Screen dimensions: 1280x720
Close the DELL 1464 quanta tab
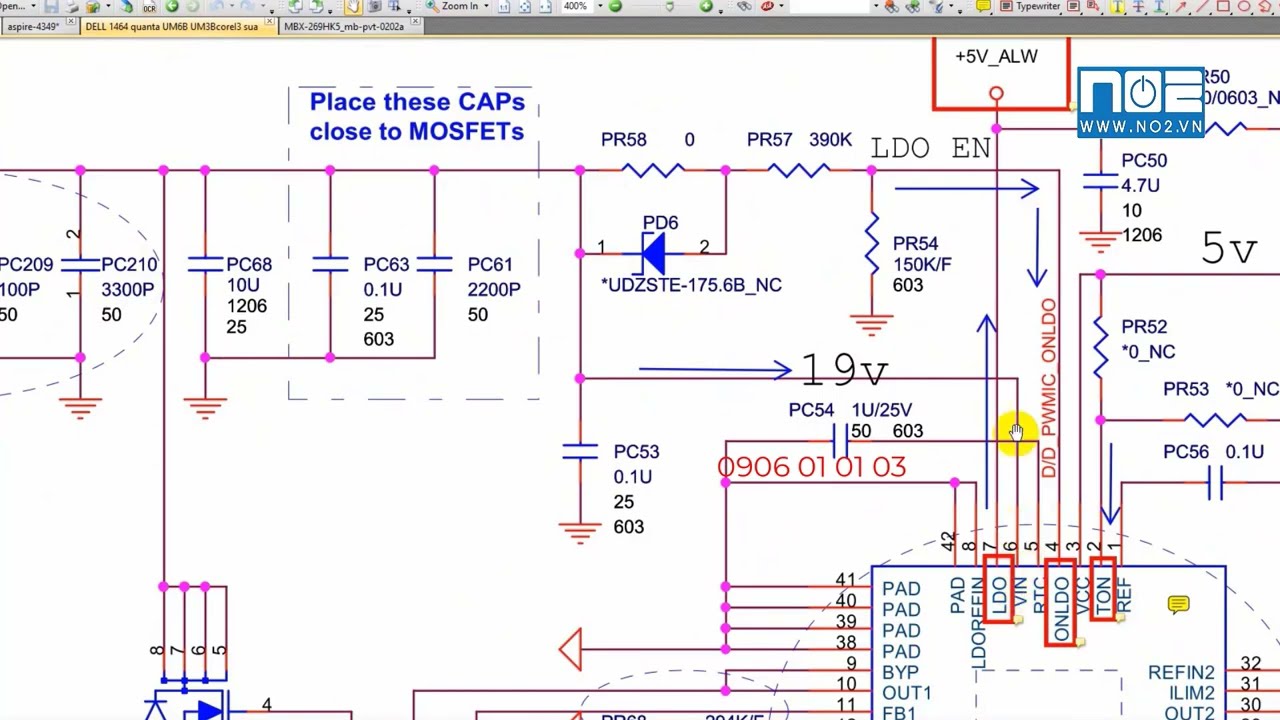269,21
